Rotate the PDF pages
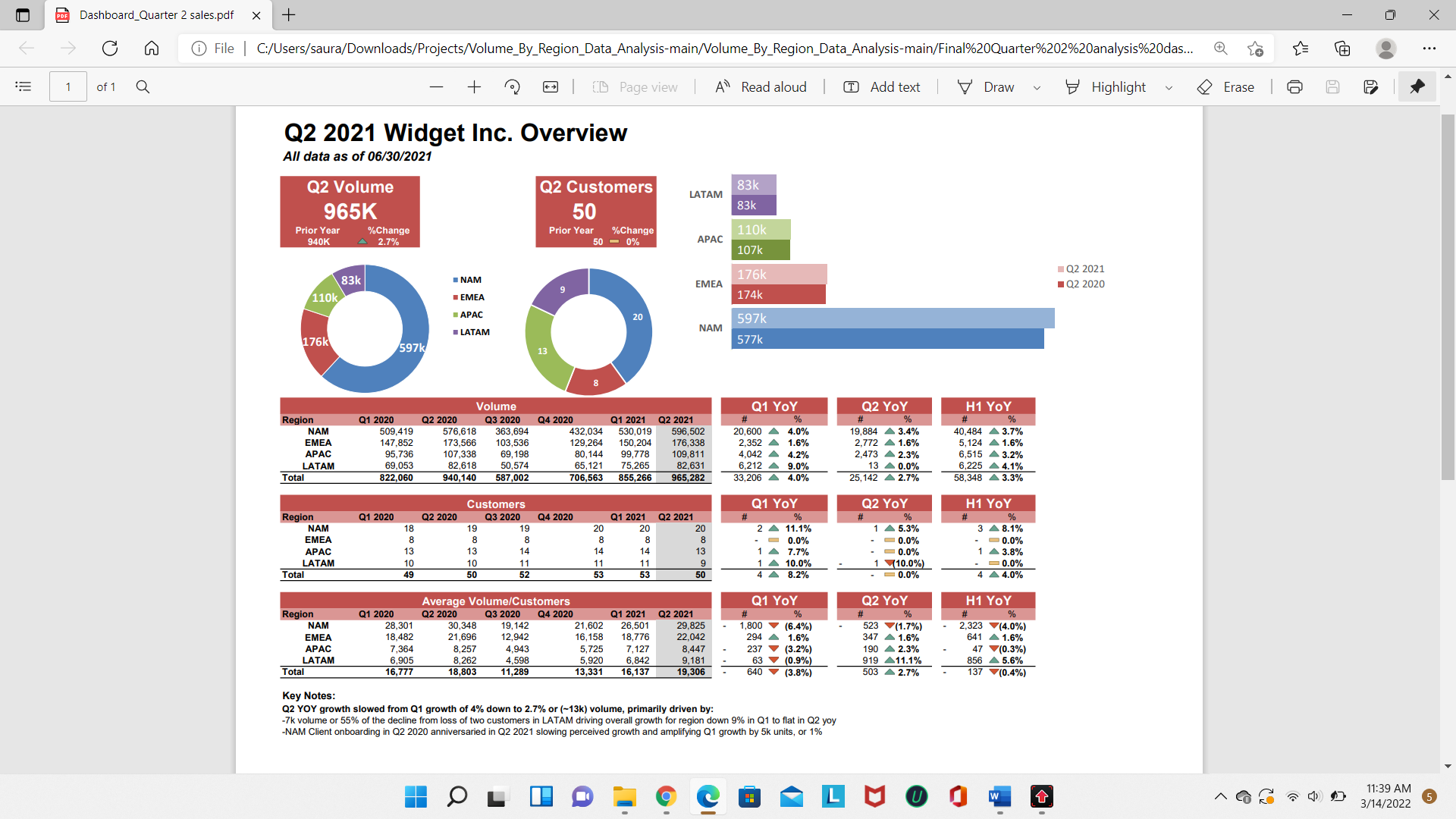Screen dimensions: 1456x819 pos(513,86)
